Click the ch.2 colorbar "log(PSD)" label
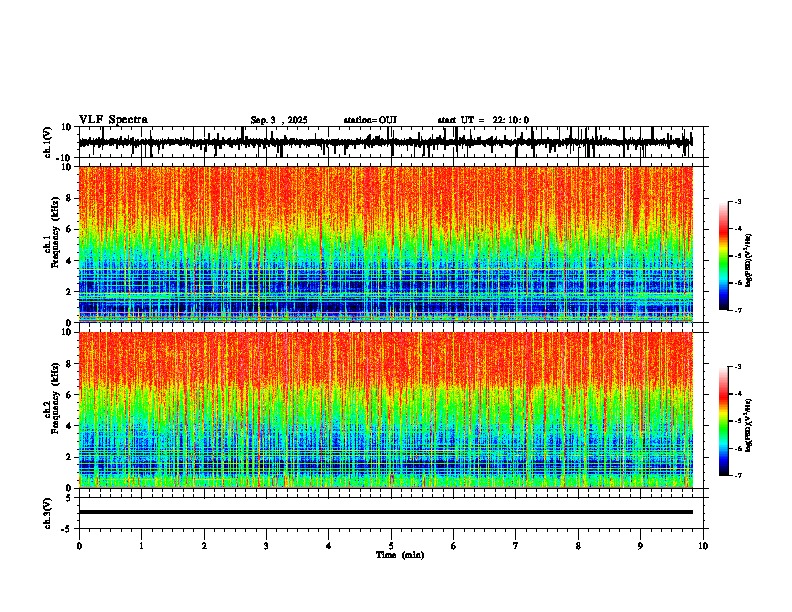This screenshot has height=612, width=792. click(x=749, y=425)
